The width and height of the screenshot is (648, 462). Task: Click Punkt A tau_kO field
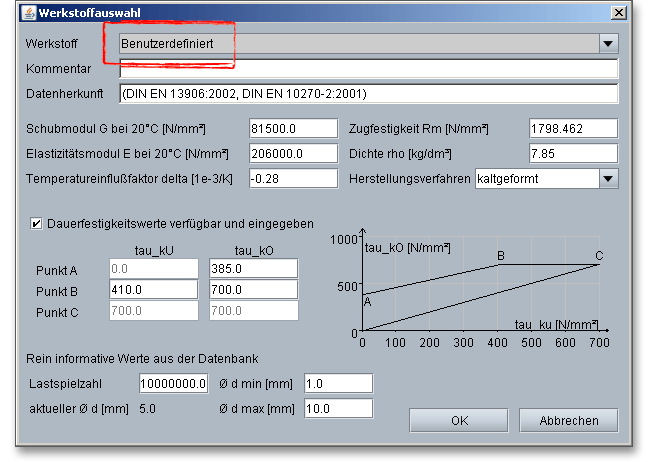pos(254,269)
